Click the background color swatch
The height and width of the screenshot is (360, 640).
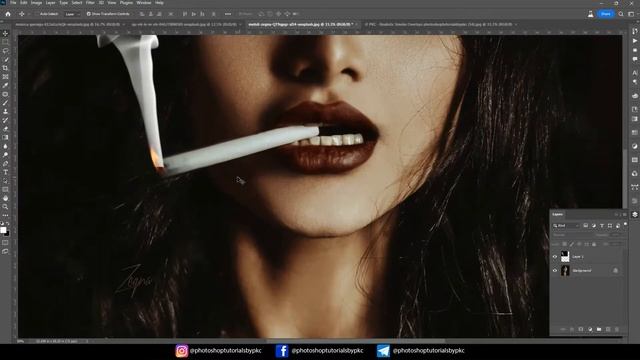click(x=7, y=233)
